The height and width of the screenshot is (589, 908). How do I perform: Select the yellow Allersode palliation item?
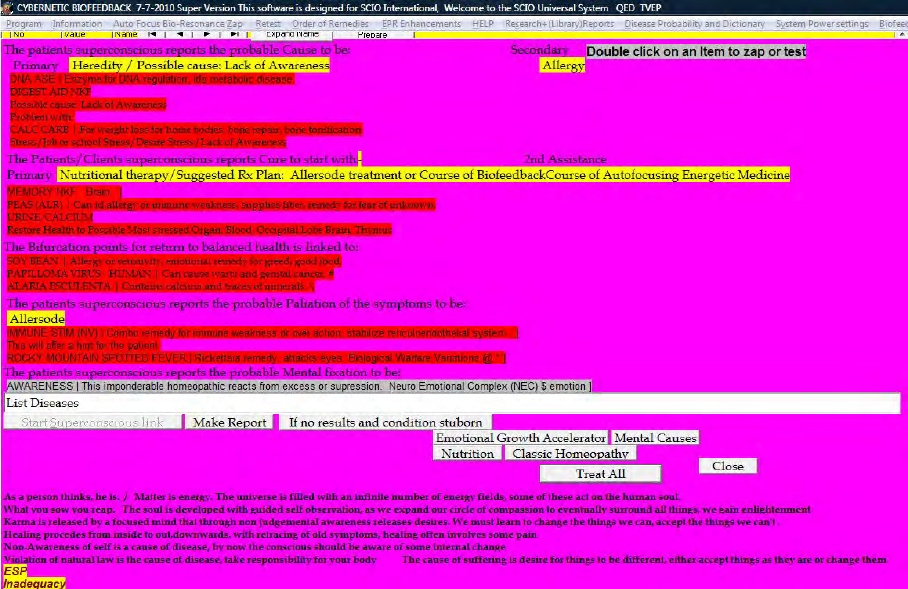pyautogui.click(x=36, y=319)
